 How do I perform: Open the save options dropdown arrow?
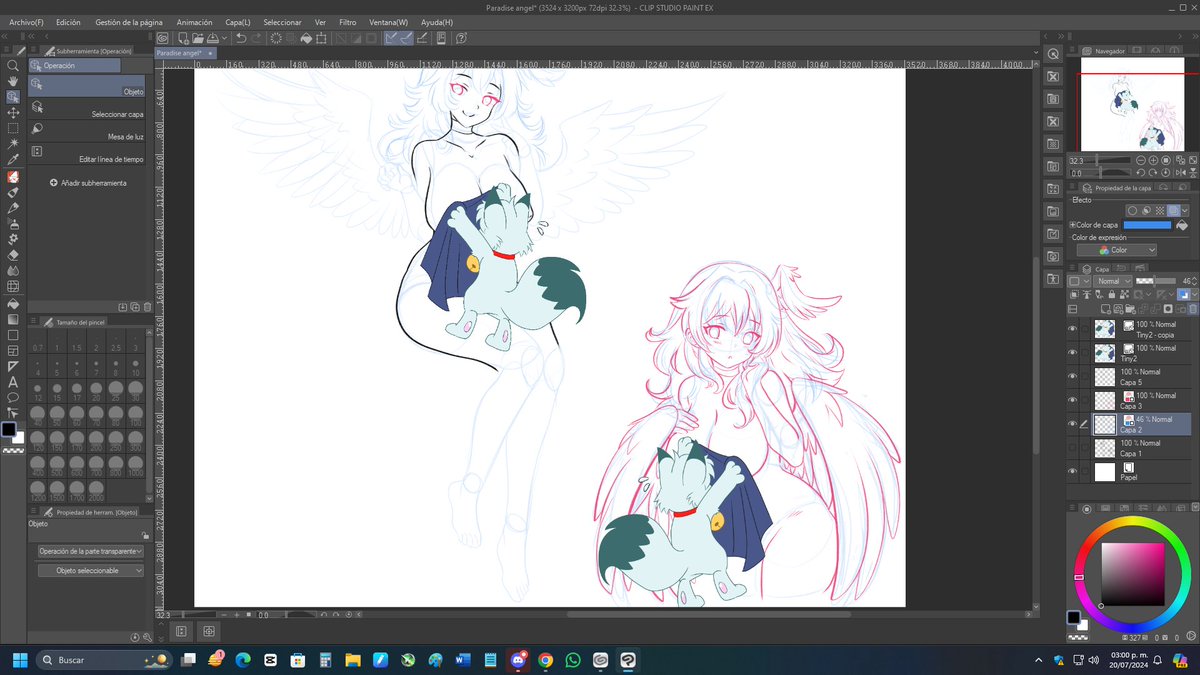[x=226, y=38]
